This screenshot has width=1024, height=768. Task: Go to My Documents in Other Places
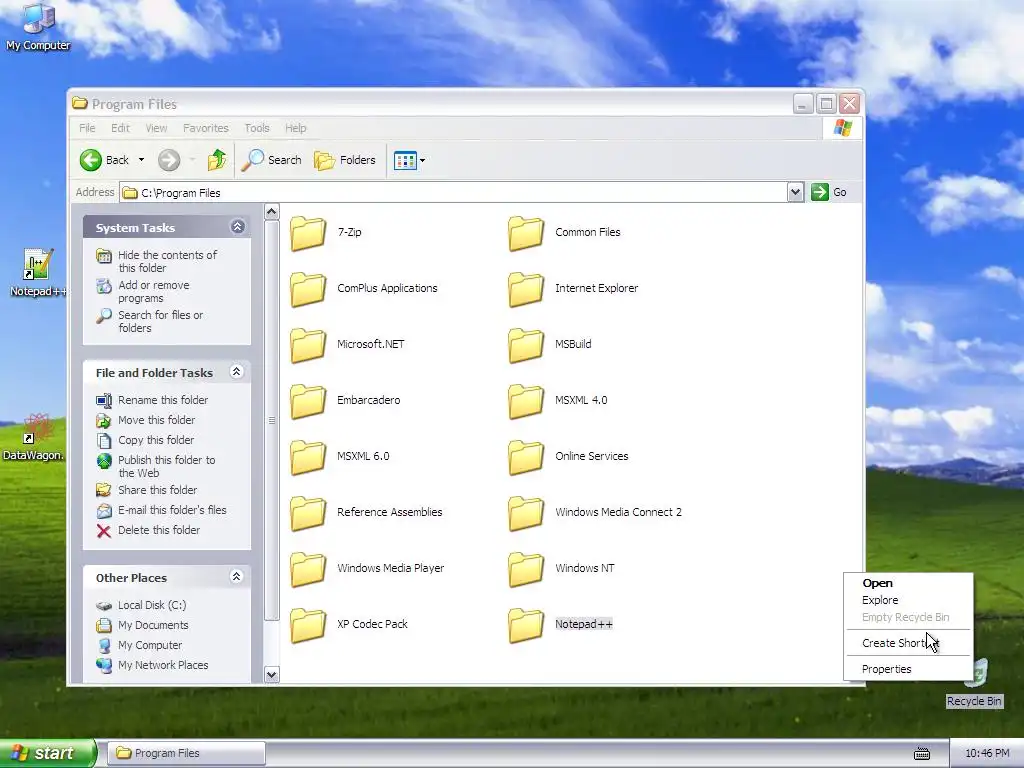(x=153, y=625)
